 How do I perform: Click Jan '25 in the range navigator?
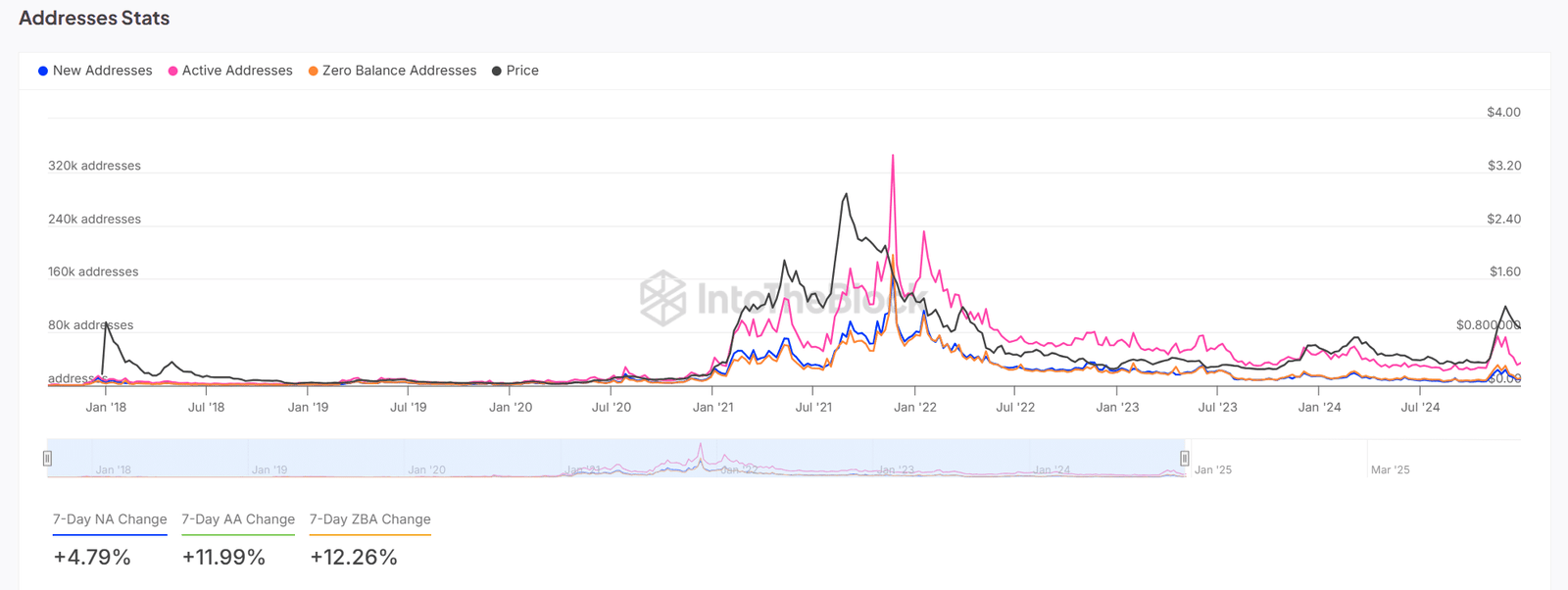click(1213, 470)
